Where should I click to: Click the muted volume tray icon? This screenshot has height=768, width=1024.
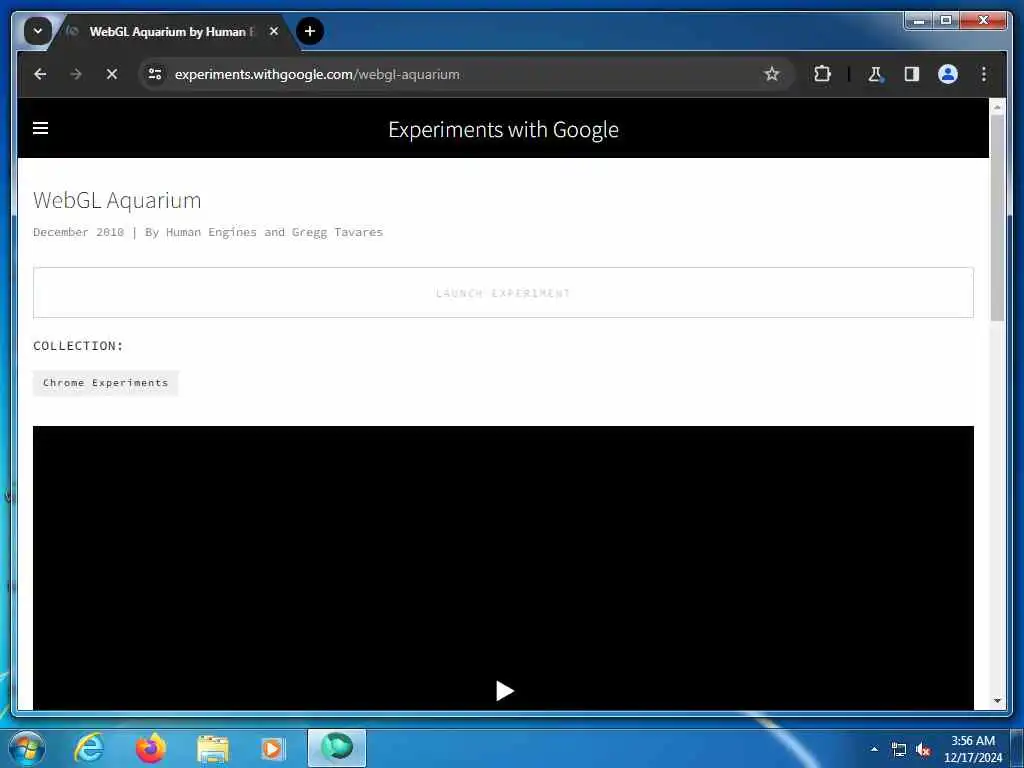pyautogui.click(x=923, y=750)
